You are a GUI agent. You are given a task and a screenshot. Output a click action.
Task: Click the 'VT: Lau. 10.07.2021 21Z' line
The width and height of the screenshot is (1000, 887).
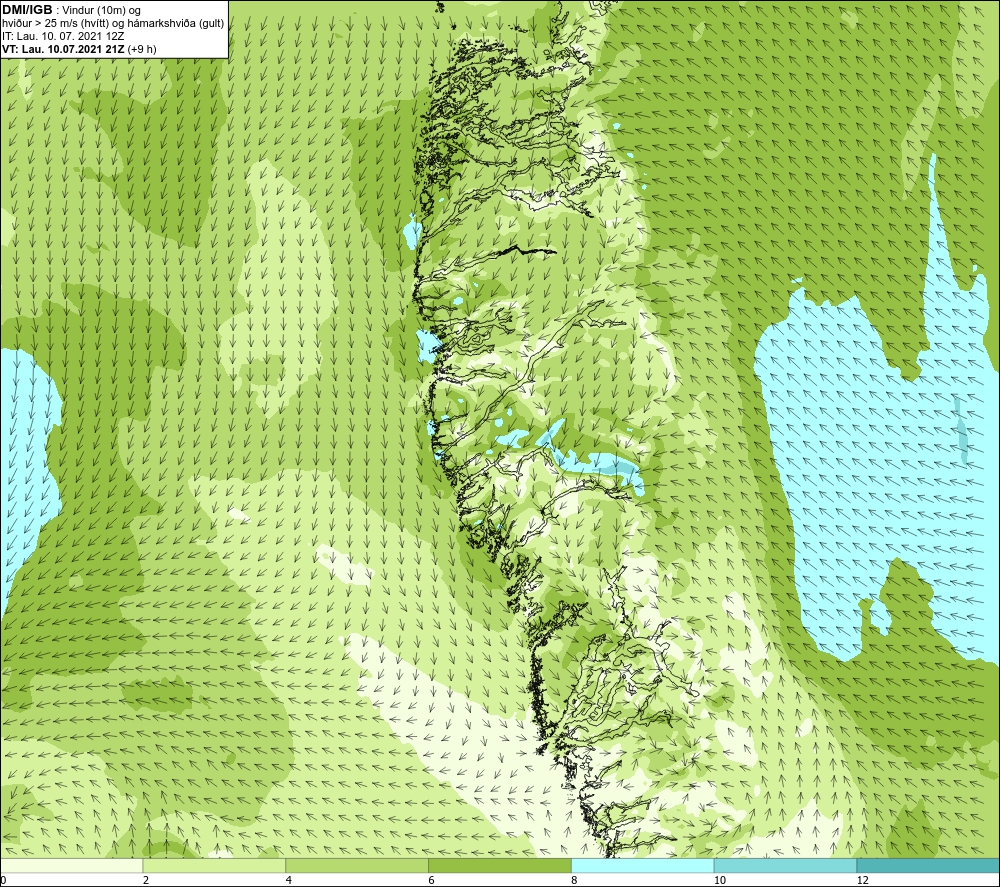[64, 49]
